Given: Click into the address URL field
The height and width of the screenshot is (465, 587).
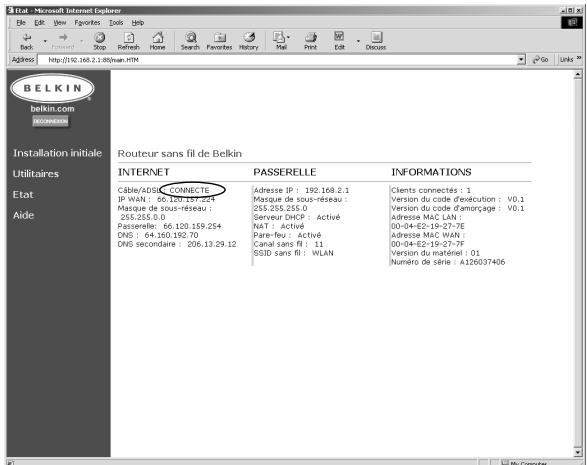Looking at the screenshot, I should [x=277, y=60].
